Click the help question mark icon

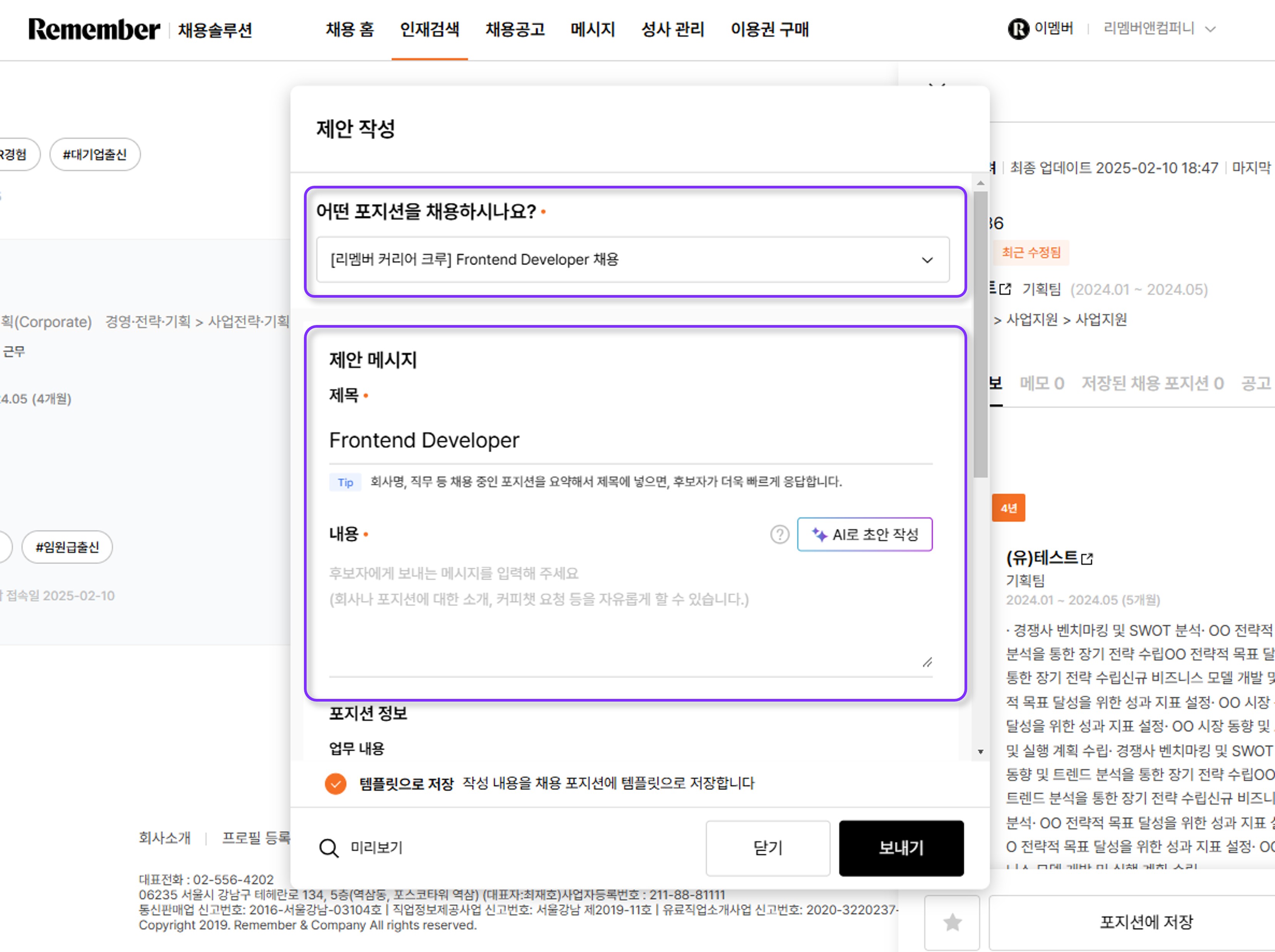click(779, 535)
